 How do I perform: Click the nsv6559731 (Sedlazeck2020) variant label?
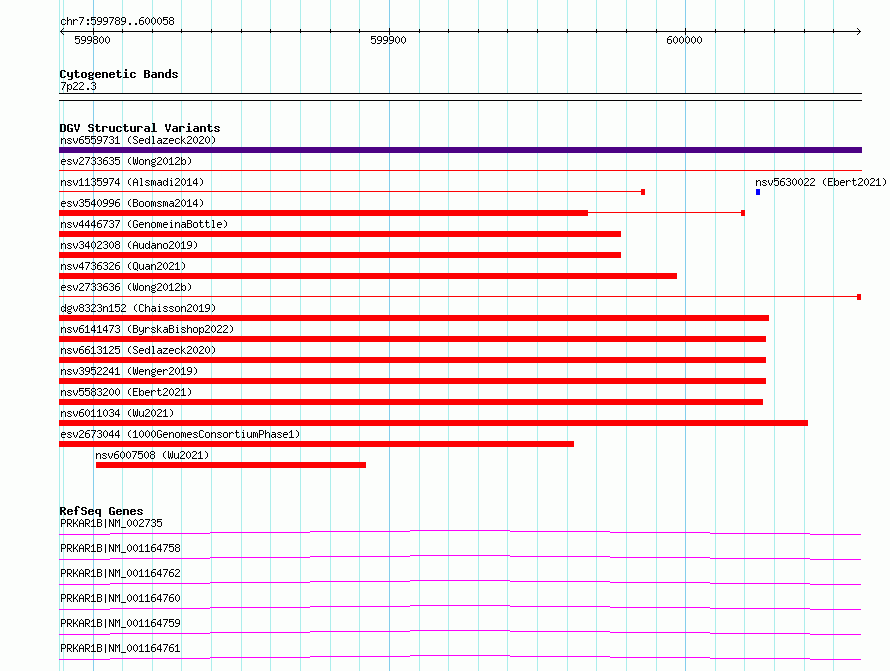pyautogui.click(x=138, y=140)
